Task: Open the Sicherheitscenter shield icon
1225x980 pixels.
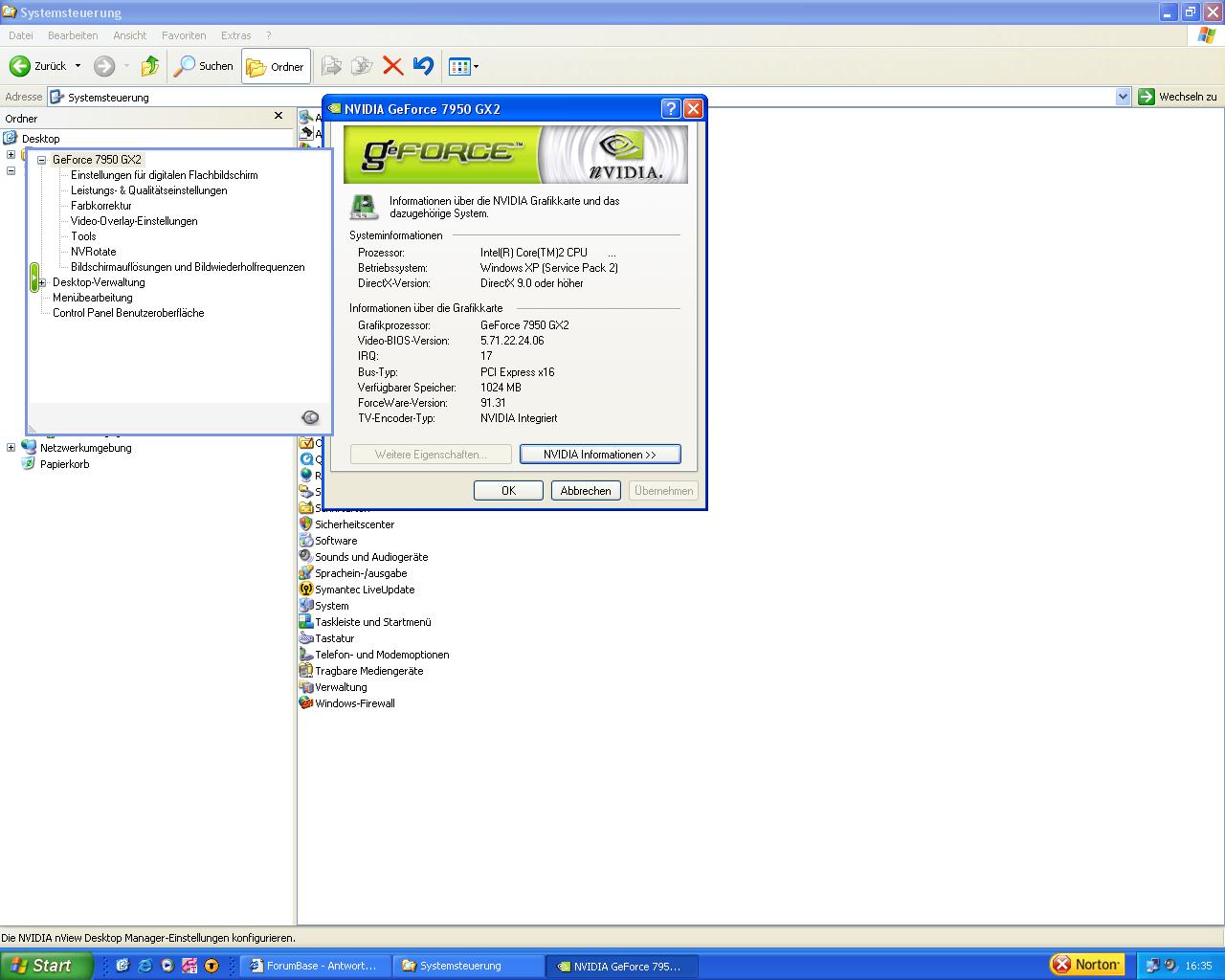Action: click(306, 524)
